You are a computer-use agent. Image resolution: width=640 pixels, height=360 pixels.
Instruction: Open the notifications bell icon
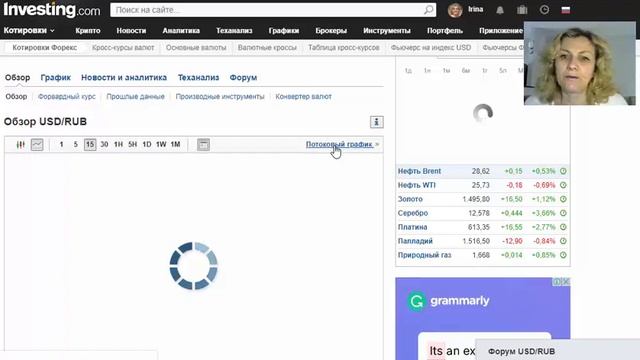[x=500, y=10]
